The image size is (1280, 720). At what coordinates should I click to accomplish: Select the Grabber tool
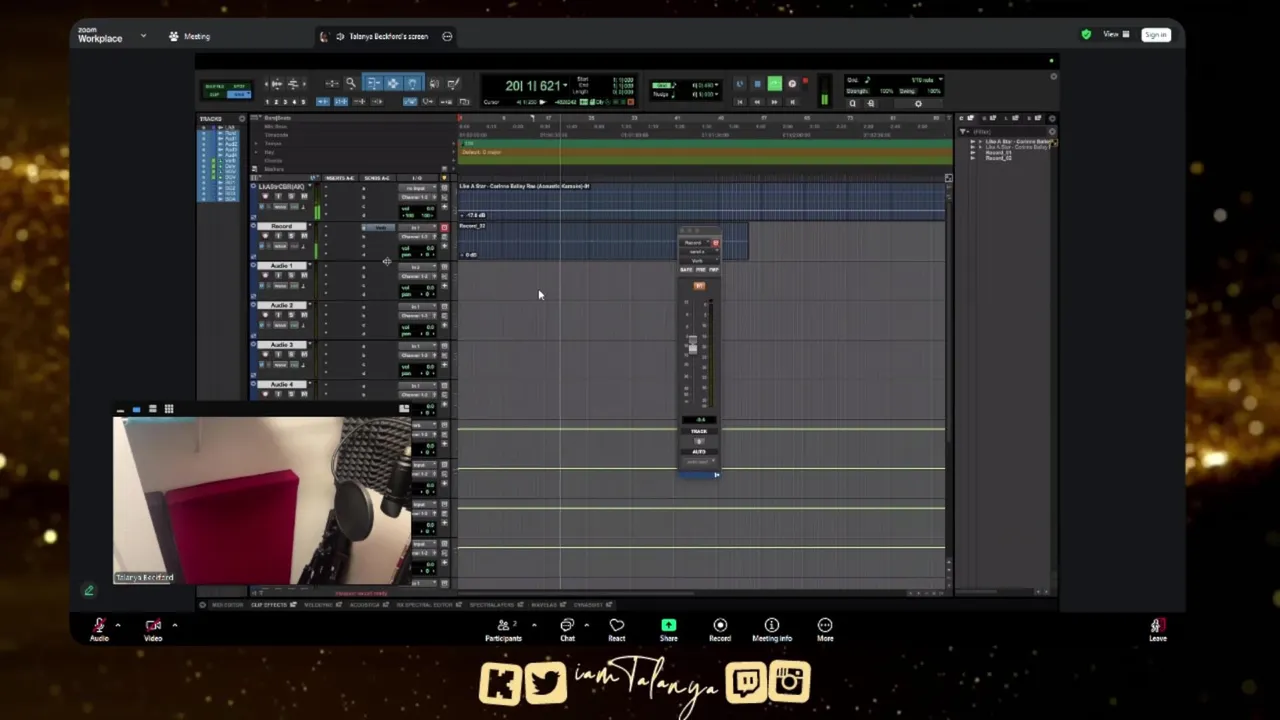click(x=413, y=83)
